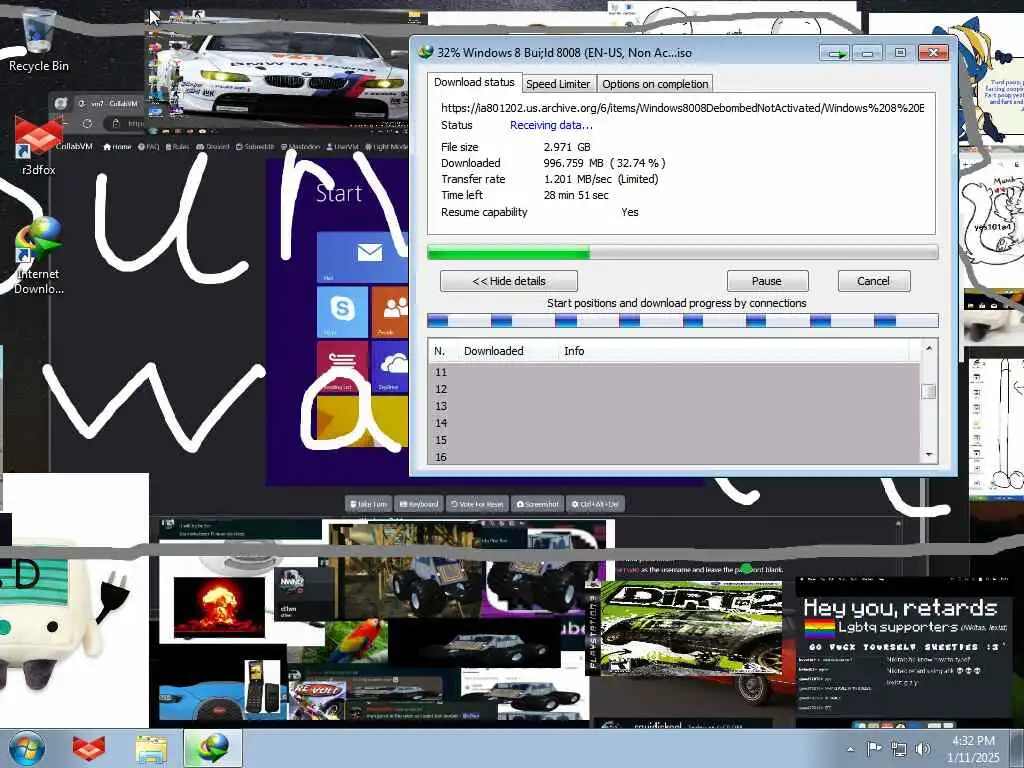This screenshot has height=768, width=1024.
Task: Switch to the Download status tab
Action: (474, 82)
